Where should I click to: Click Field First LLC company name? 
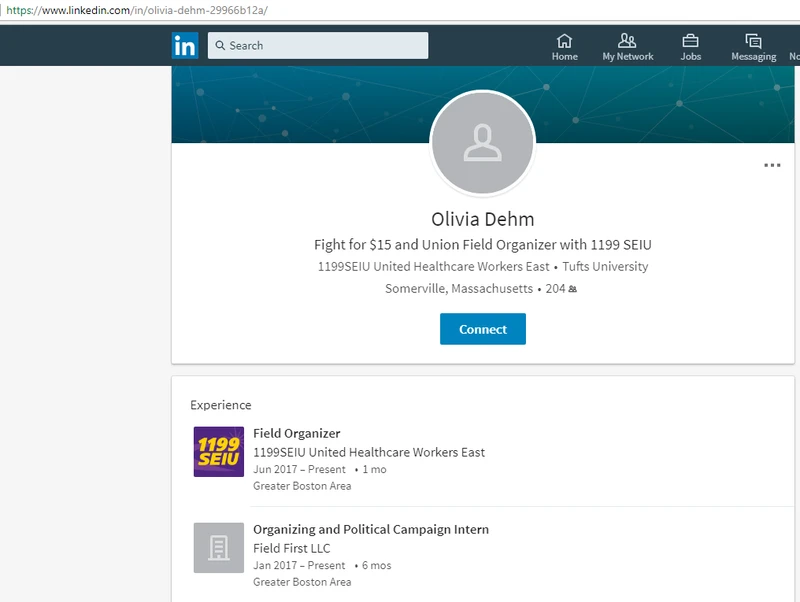(292, 548)
